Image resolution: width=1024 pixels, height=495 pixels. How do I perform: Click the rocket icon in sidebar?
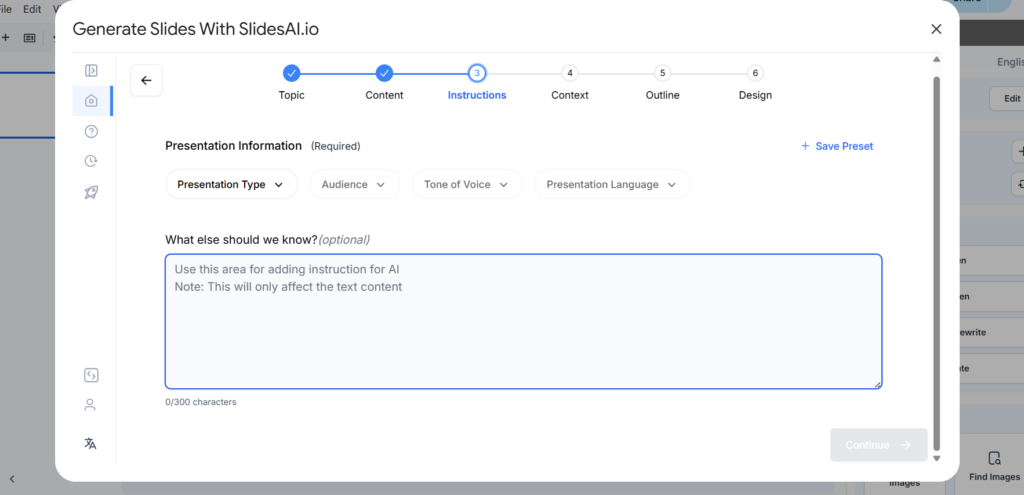coord(91,192)
